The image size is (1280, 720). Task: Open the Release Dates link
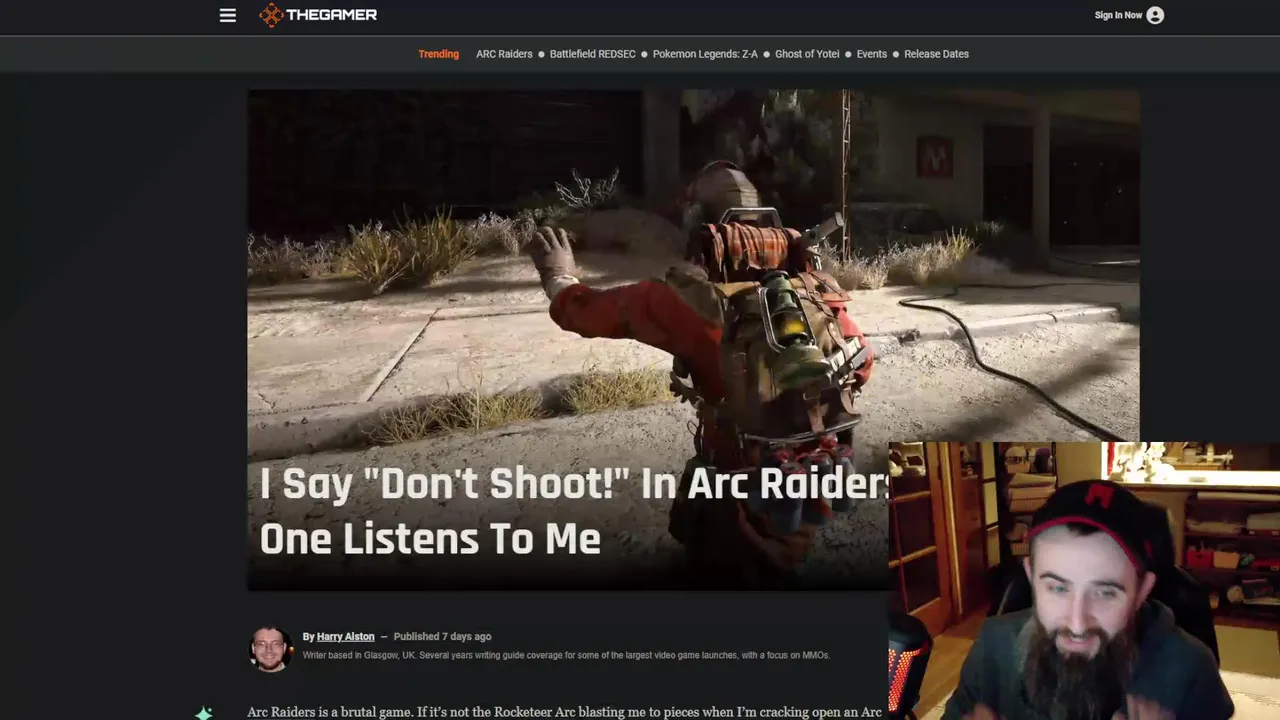point(936,54)
